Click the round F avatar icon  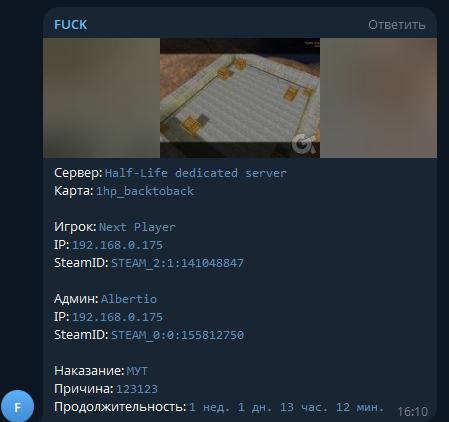17,406
